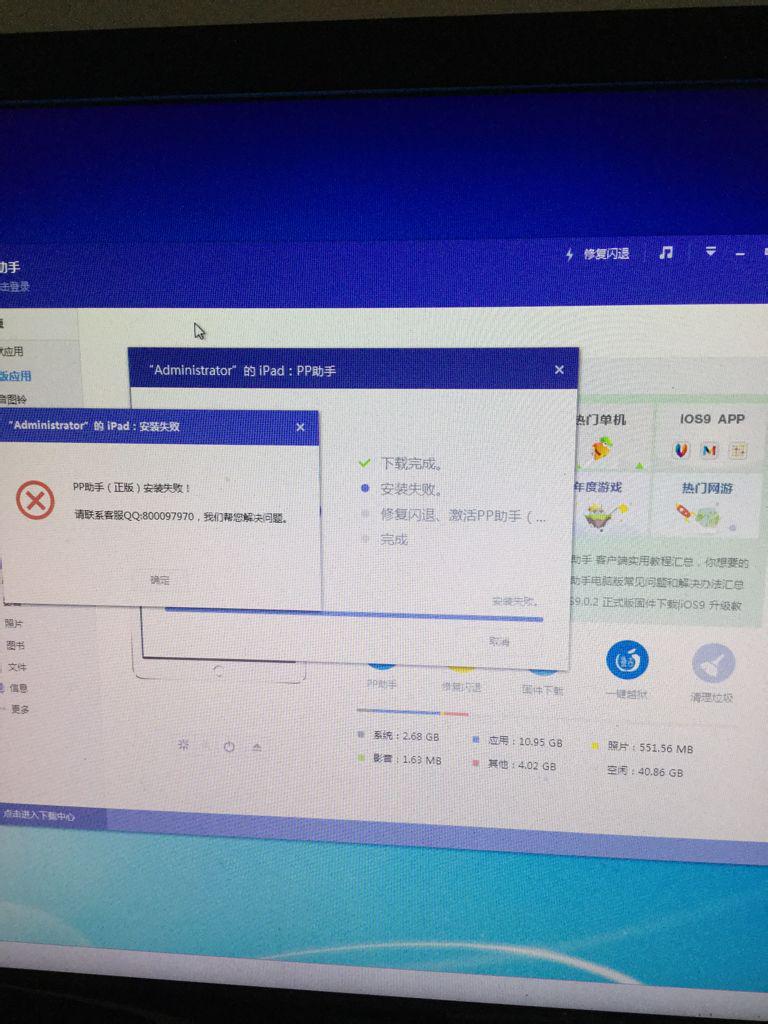Click 取消 in the progress dialog
768x1024 pixels.
tap(499, 641)
